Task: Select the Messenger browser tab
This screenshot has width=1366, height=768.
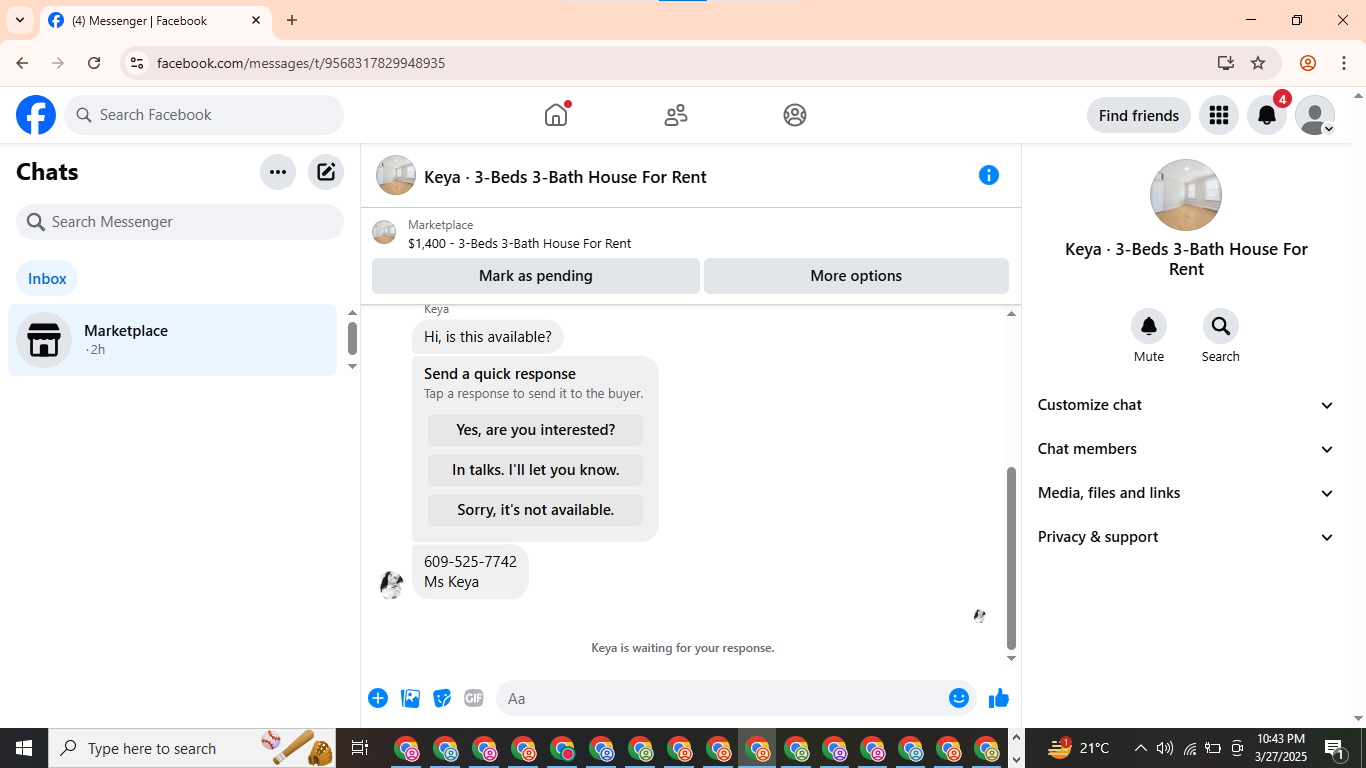Action: click(x=155, y=20)
